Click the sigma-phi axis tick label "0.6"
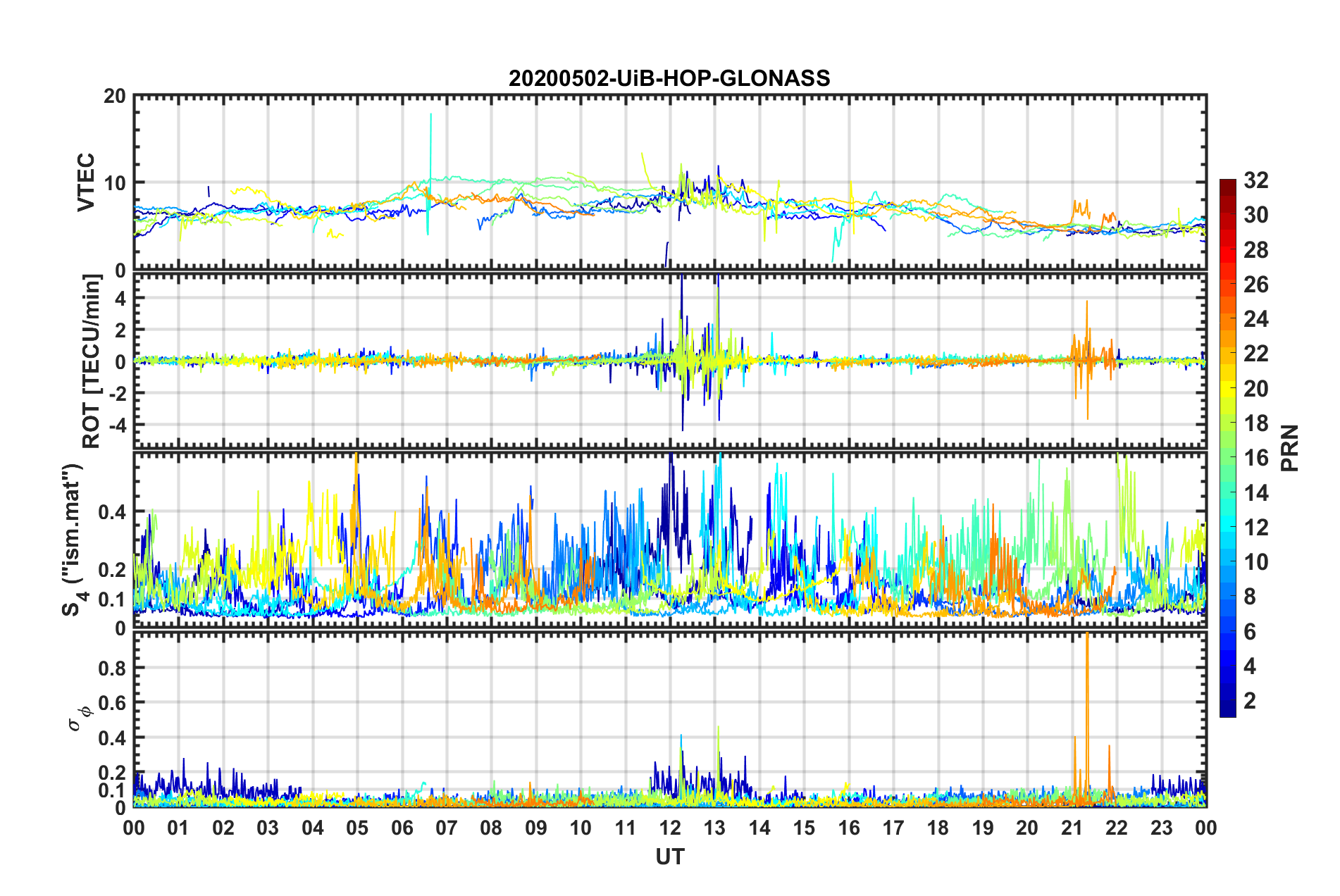This screenshot has height=896, width=1340. [112, 703]
